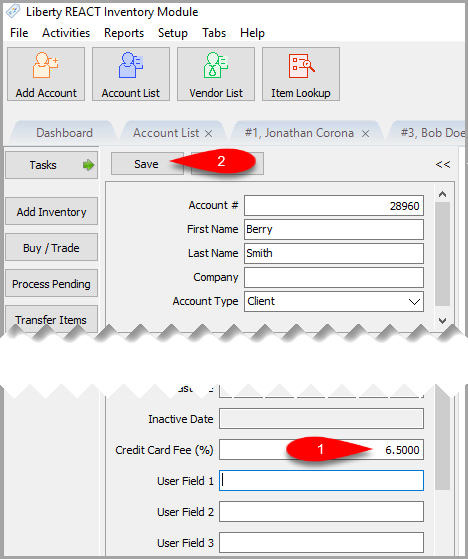Screen dimensions: 468x559
Task: Switch to the Dashboard tab
Action: click(64, 133)
